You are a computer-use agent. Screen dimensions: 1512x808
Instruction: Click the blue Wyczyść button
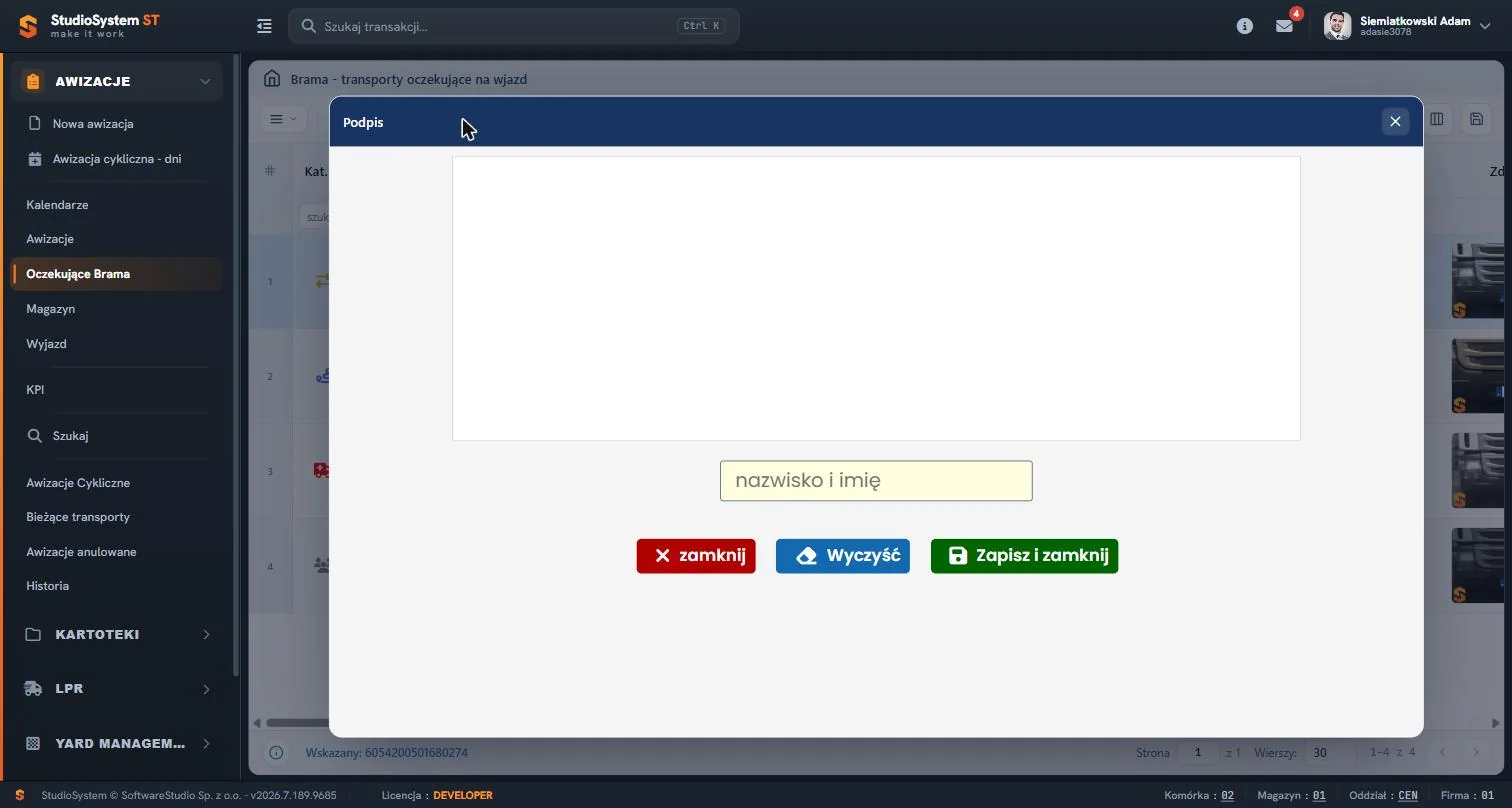tap(843, 556)
